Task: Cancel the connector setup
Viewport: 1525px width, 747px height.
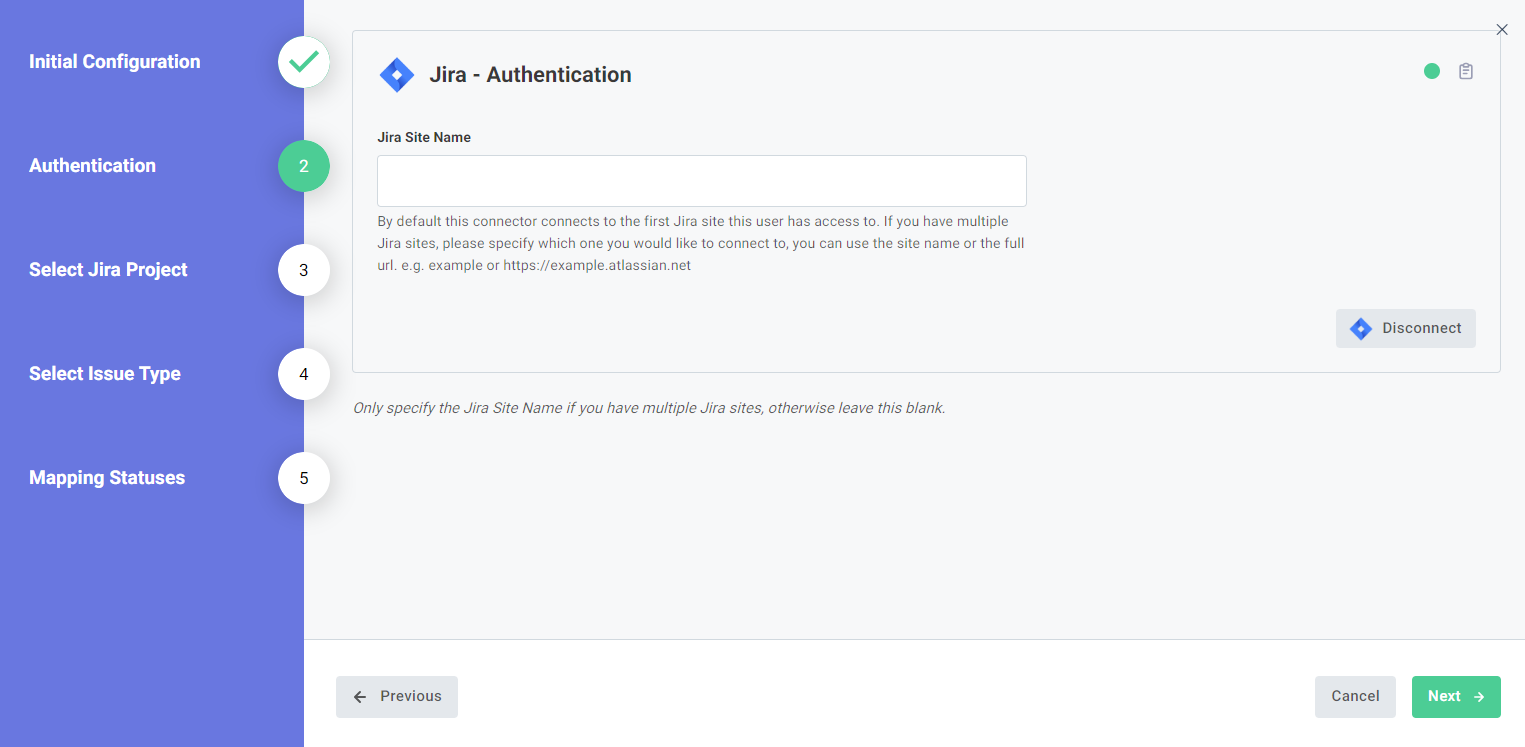Action: pos(1355,696)
